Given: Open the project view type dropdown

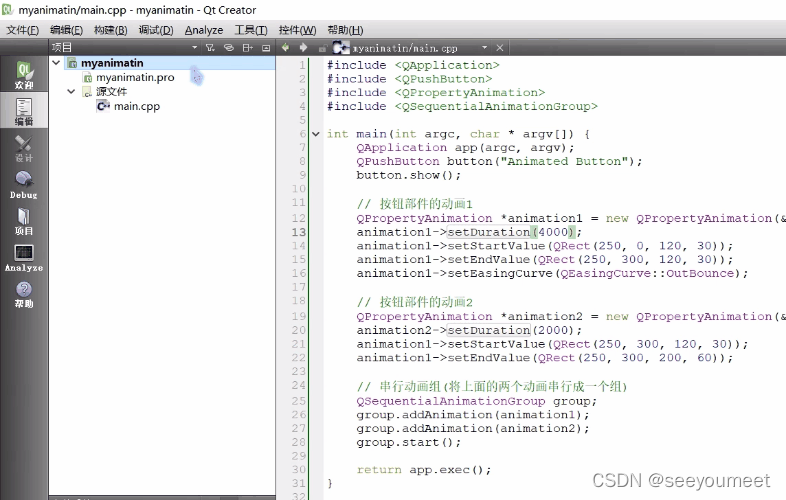Looking at the screenshot, I should (194, 48).
